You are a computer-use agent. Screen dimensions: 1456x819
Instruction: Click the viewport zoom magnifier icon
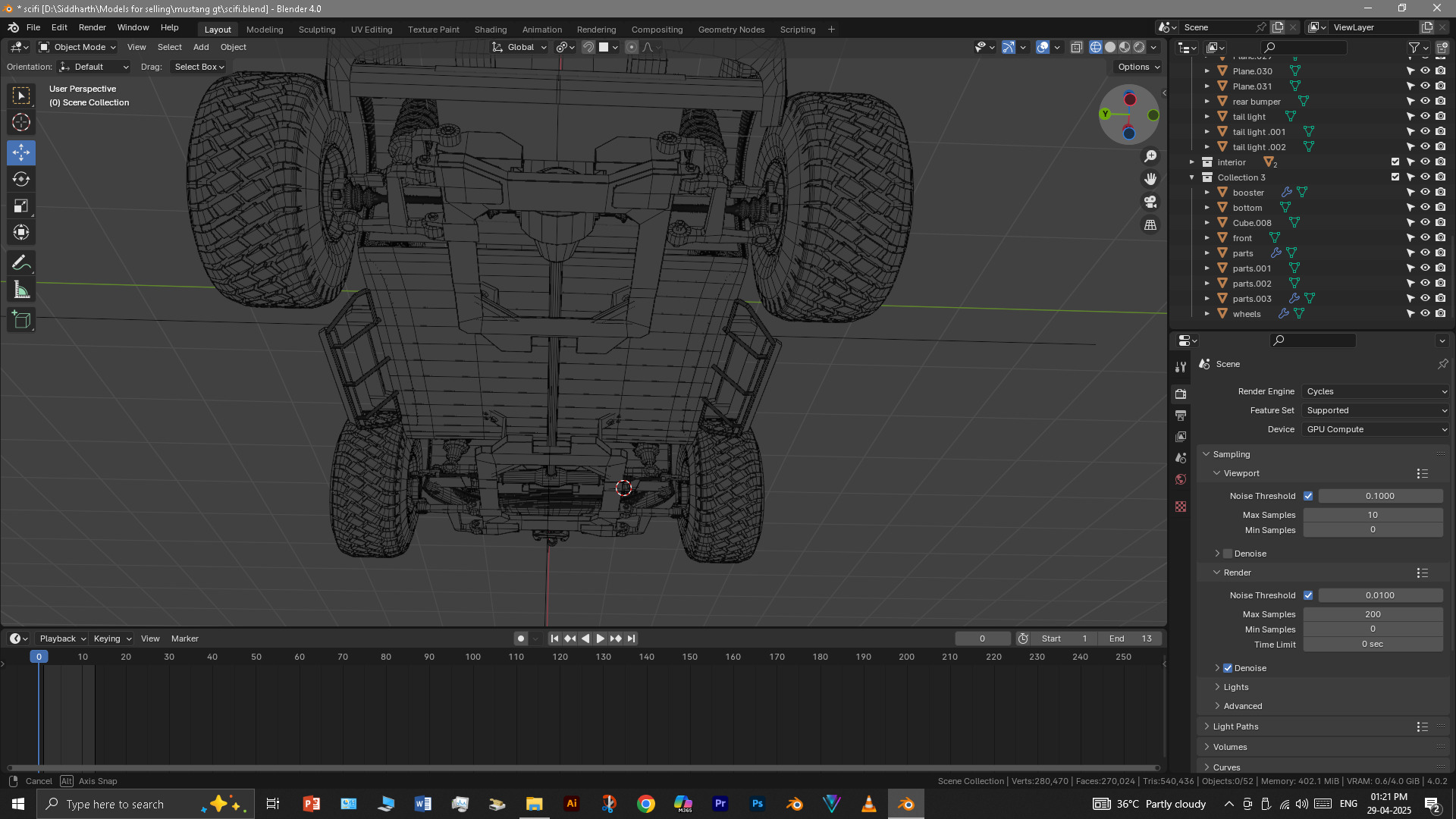[1150, 156]
